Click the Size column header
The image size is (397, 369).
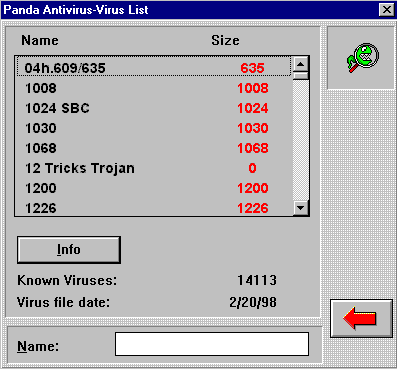225,40
